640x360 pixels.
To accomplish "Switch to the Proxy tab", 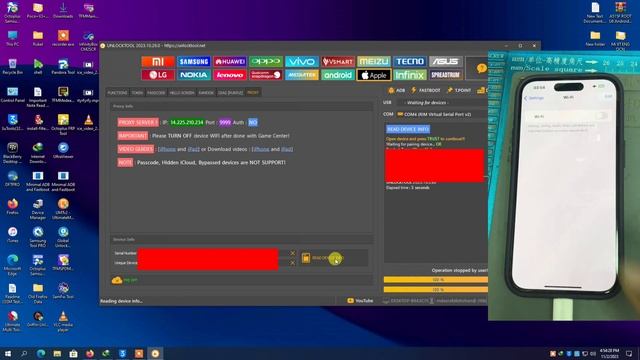I will pos(253,93).
